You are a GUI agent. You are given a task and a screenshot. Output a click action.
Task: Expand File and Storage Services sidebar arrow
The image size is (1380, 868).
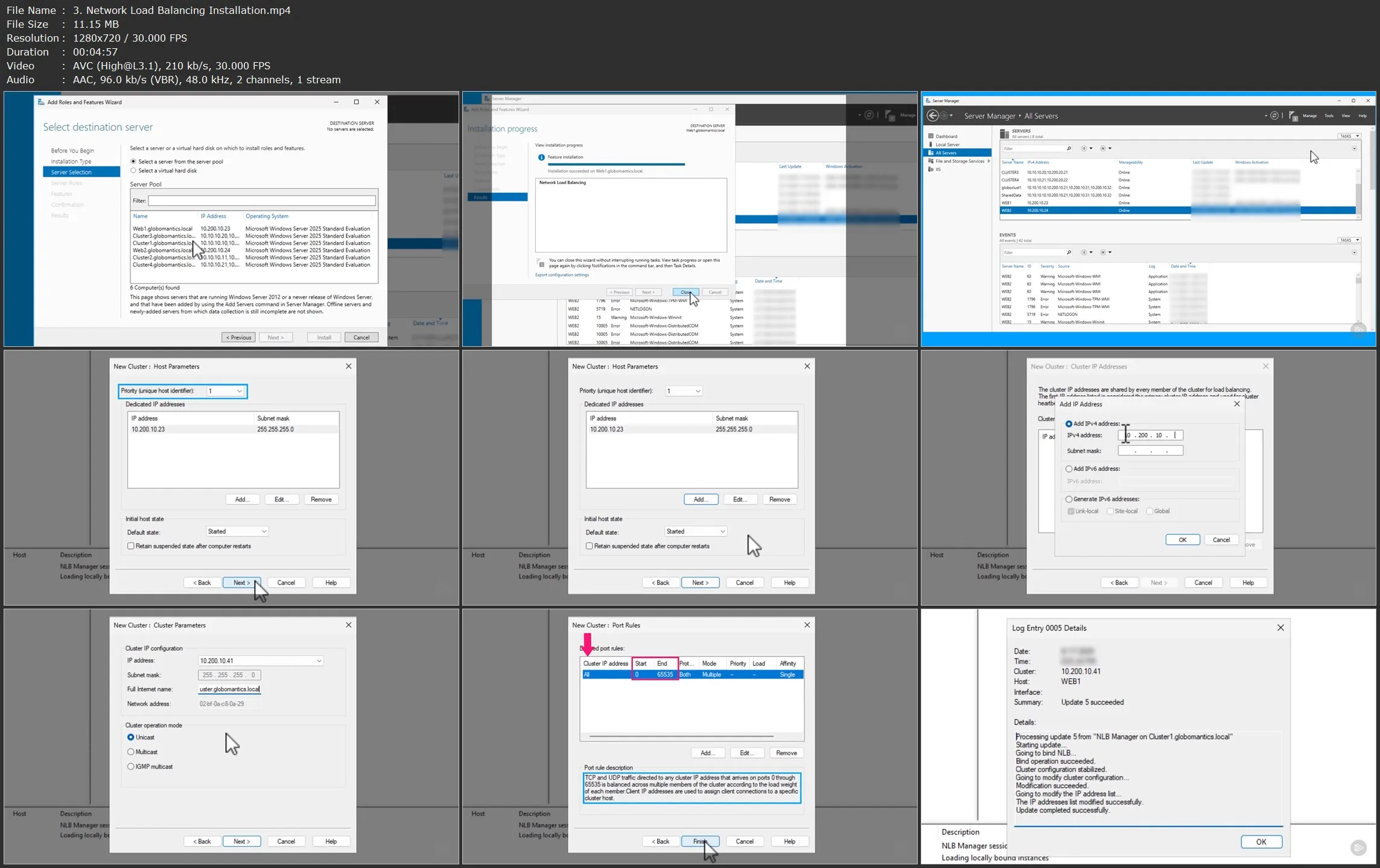coord(988,161)
